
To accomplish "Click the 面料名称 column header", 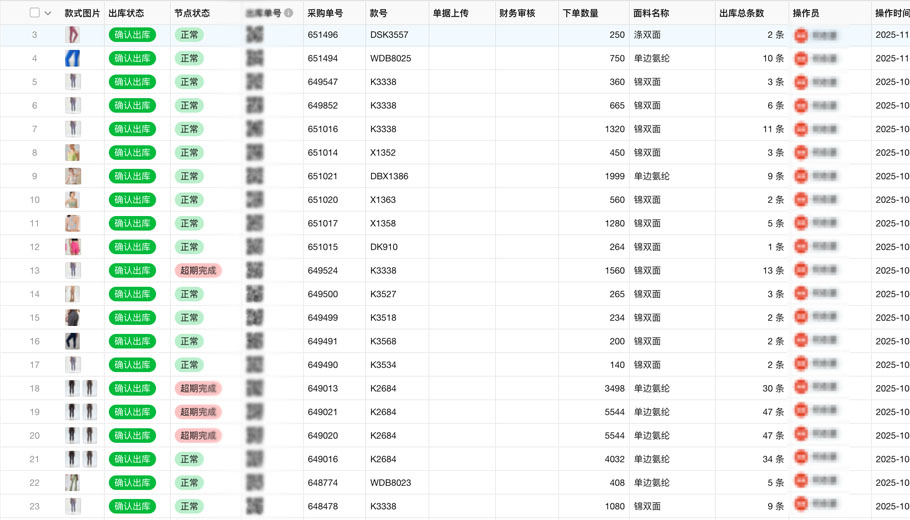I will (651, 13).
